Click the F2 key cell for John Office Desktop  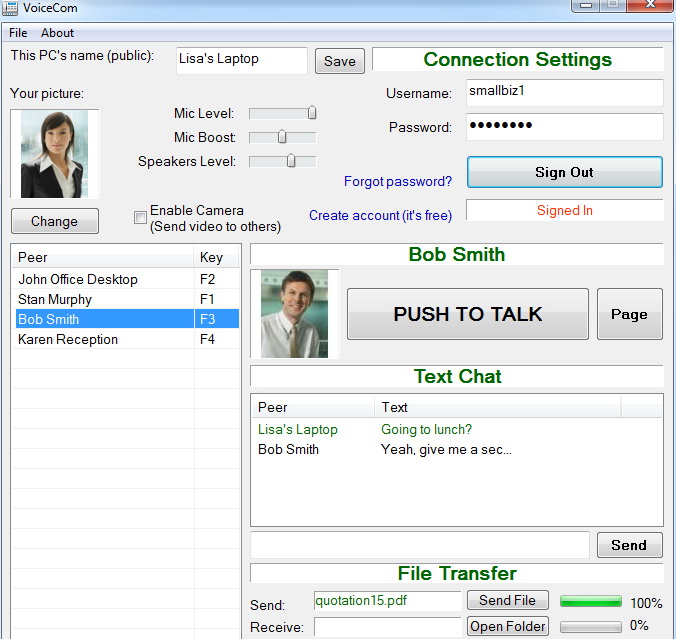(x=216, y=279)
